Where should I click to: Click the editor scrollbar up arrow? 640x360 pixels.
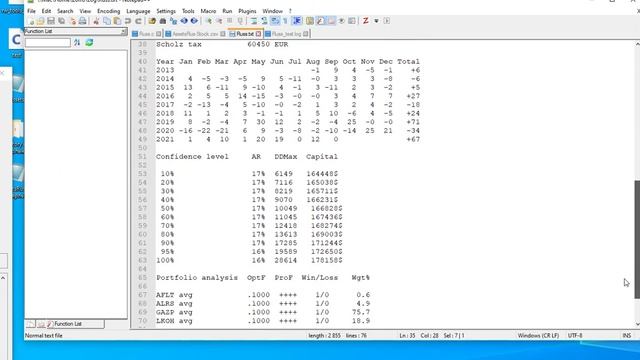[x=637, y=44]
